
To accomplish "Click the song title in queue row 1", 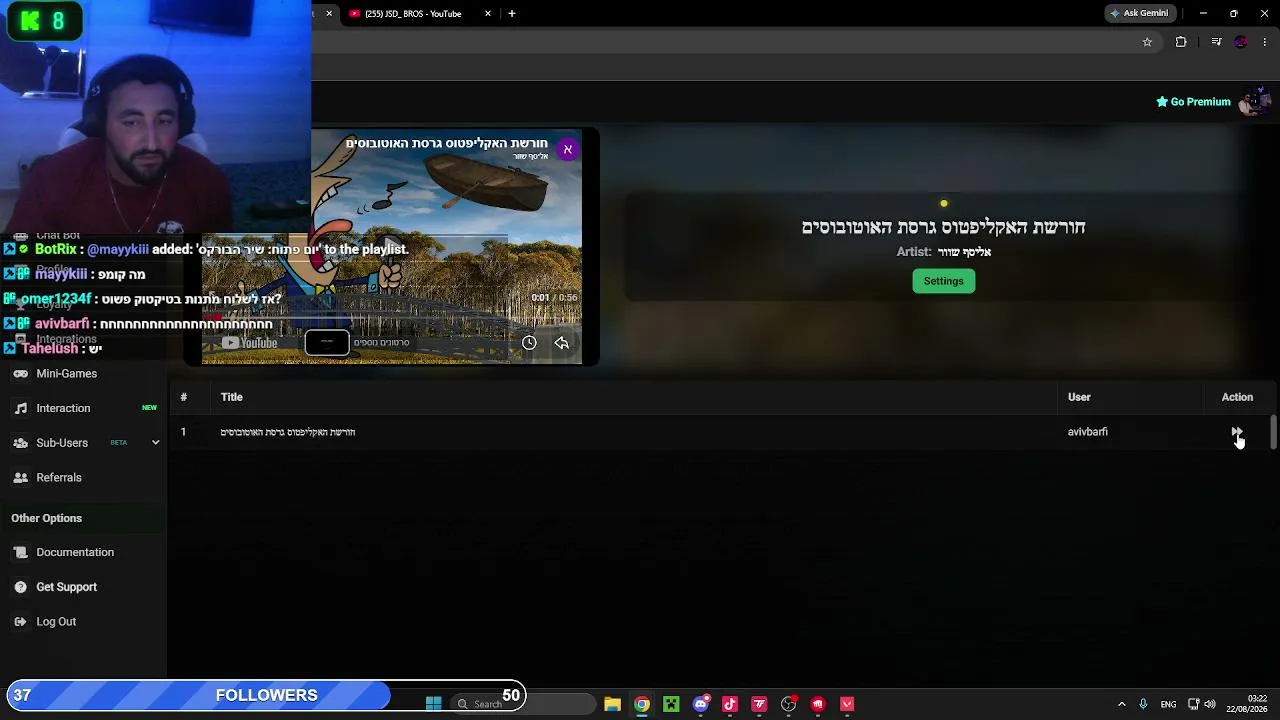I will tap(288, 432).
